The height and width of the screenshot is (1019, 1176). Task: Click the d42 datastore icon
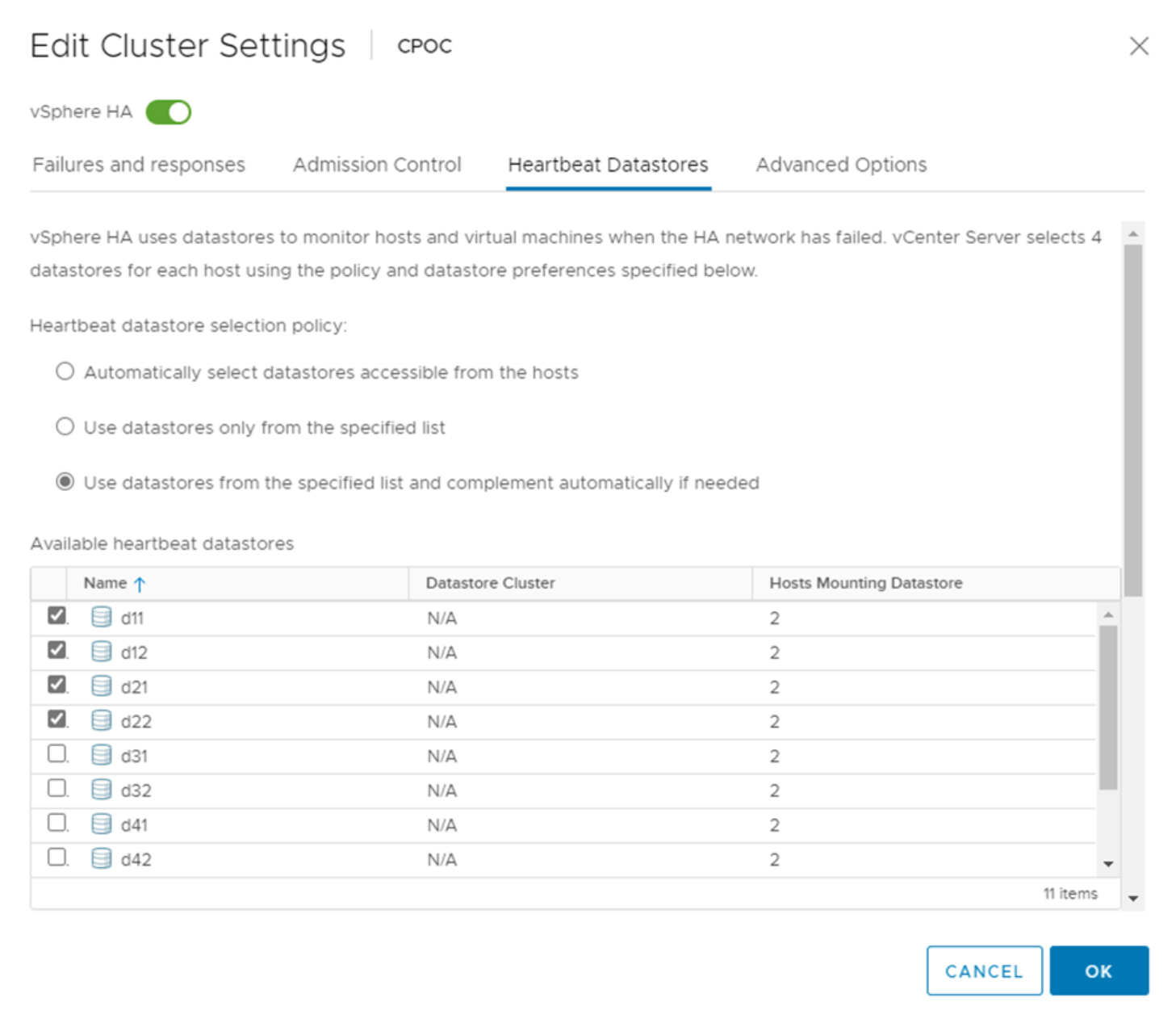(101, 858)
